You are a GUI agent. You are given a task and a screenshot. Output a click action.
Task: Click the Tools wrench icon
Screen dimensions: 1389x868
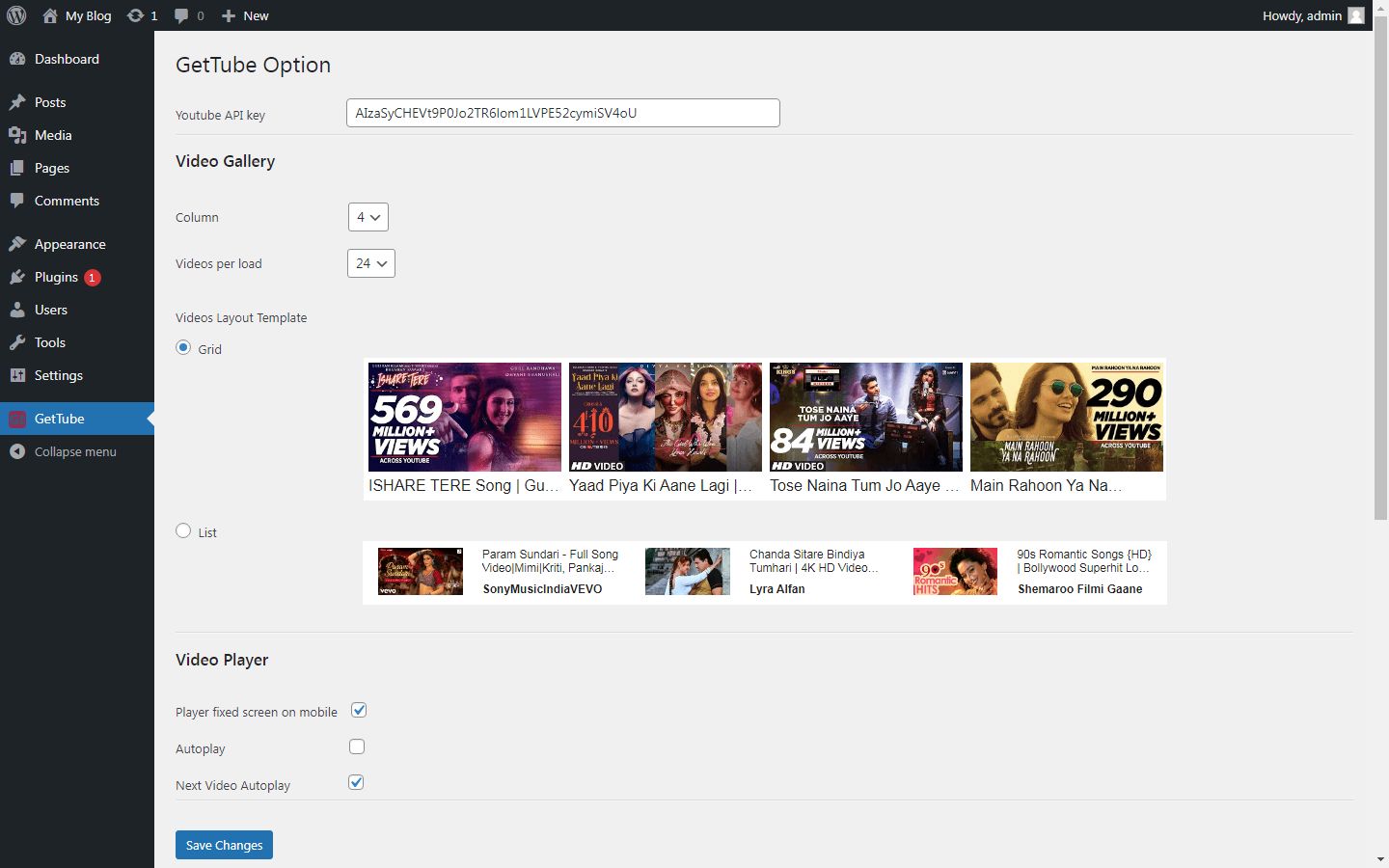pyautogui.click(x=17, y=342)
